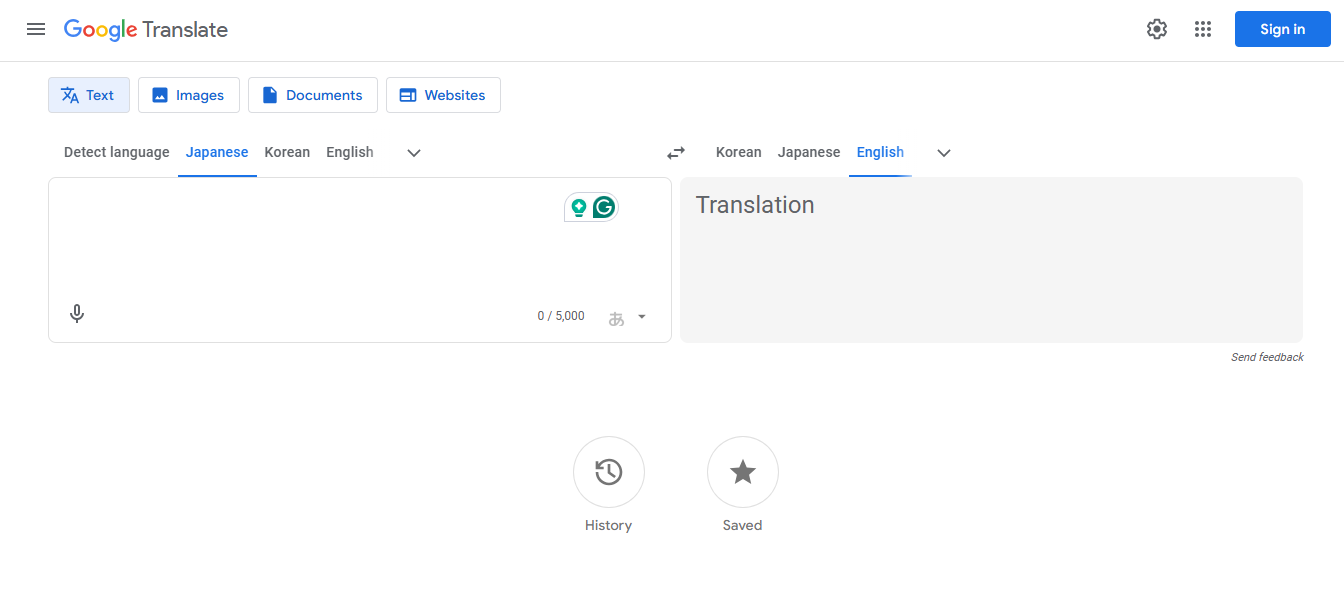
Task: Open the Send feedback link
Action: tap(1267, 357)
